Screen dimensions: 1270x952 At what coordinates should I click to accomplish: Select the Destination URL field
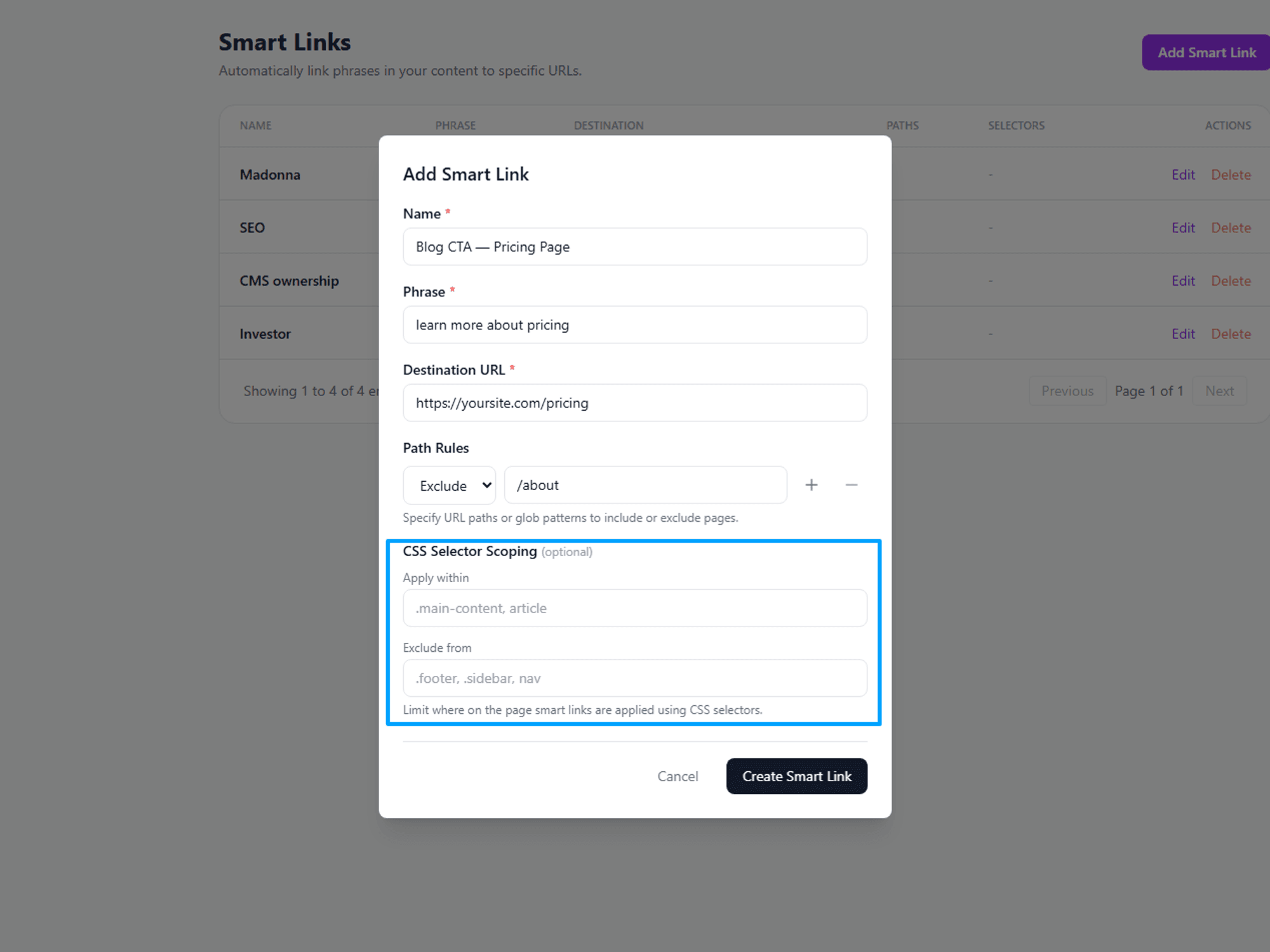click(x=634, y=403)
